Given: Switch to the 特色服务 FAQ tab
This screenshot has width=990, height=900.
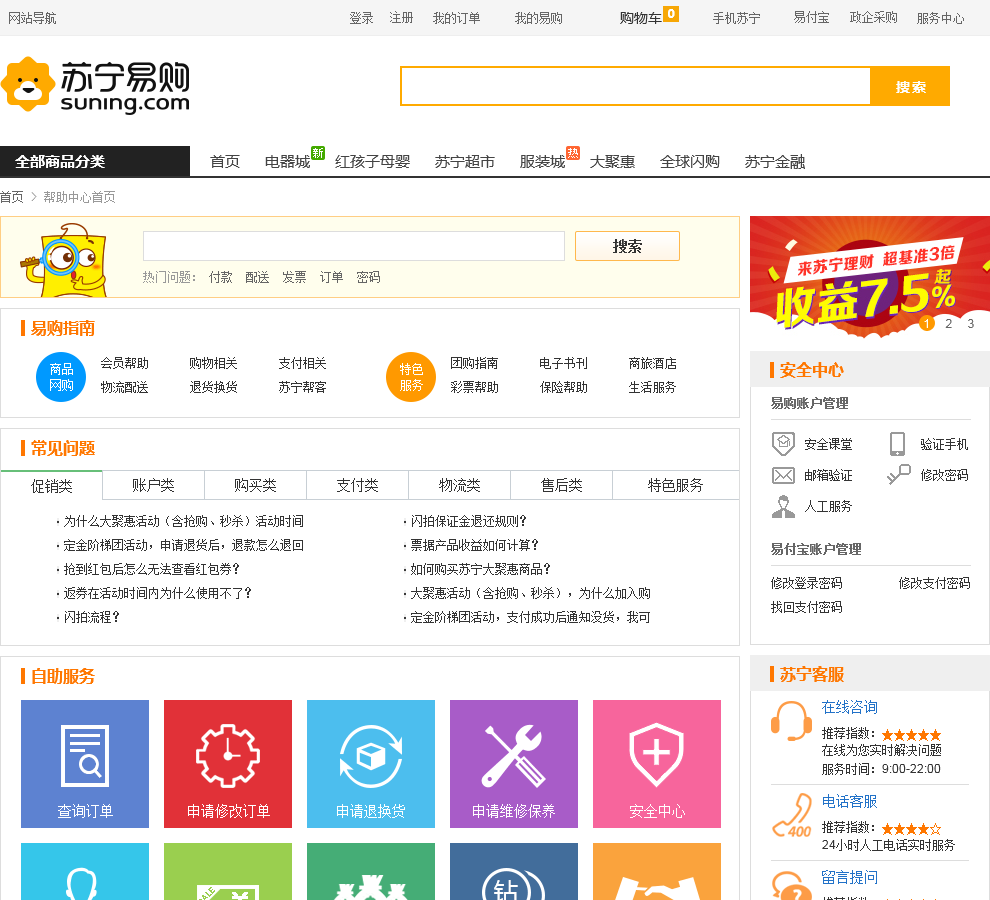Looking at the screenshot, I should click(676, 485).
